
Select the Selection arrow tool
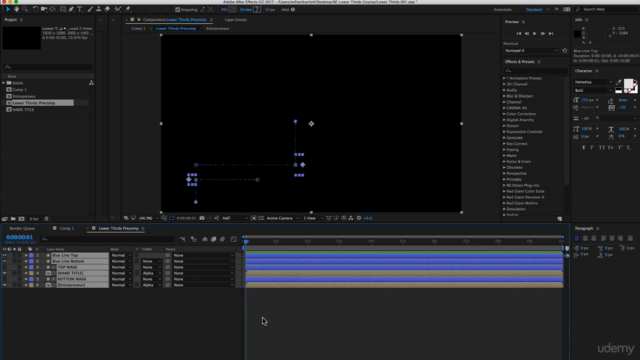pyautogui.click(x=8, y=9)
